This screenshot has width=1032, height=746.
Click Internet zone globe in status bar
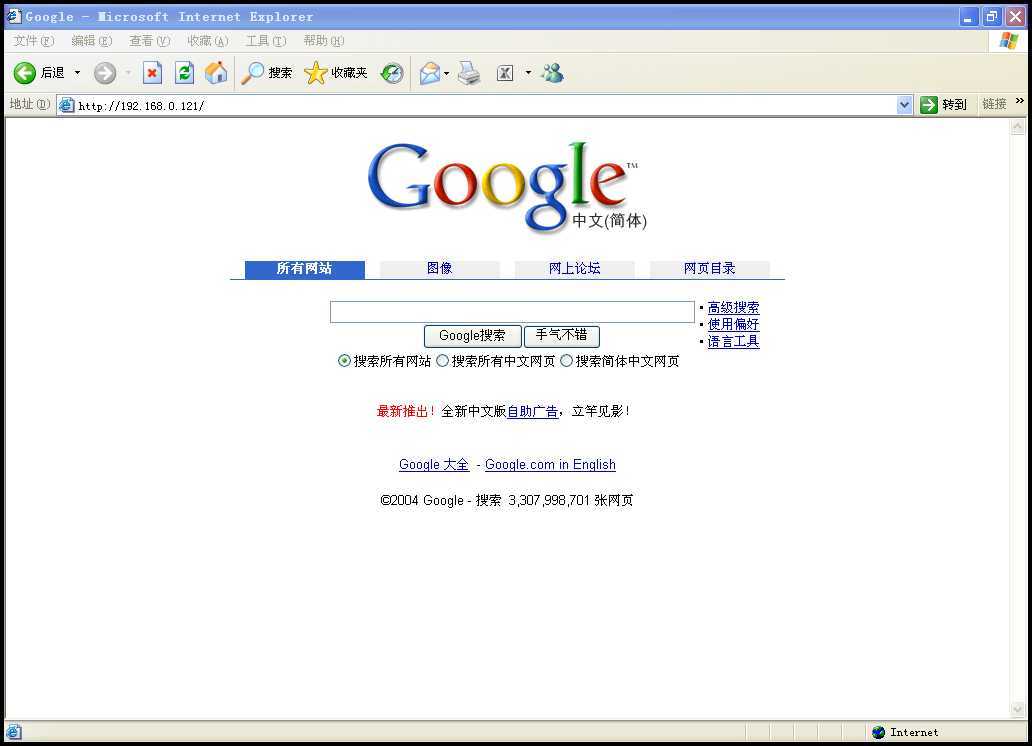[878, 732]
